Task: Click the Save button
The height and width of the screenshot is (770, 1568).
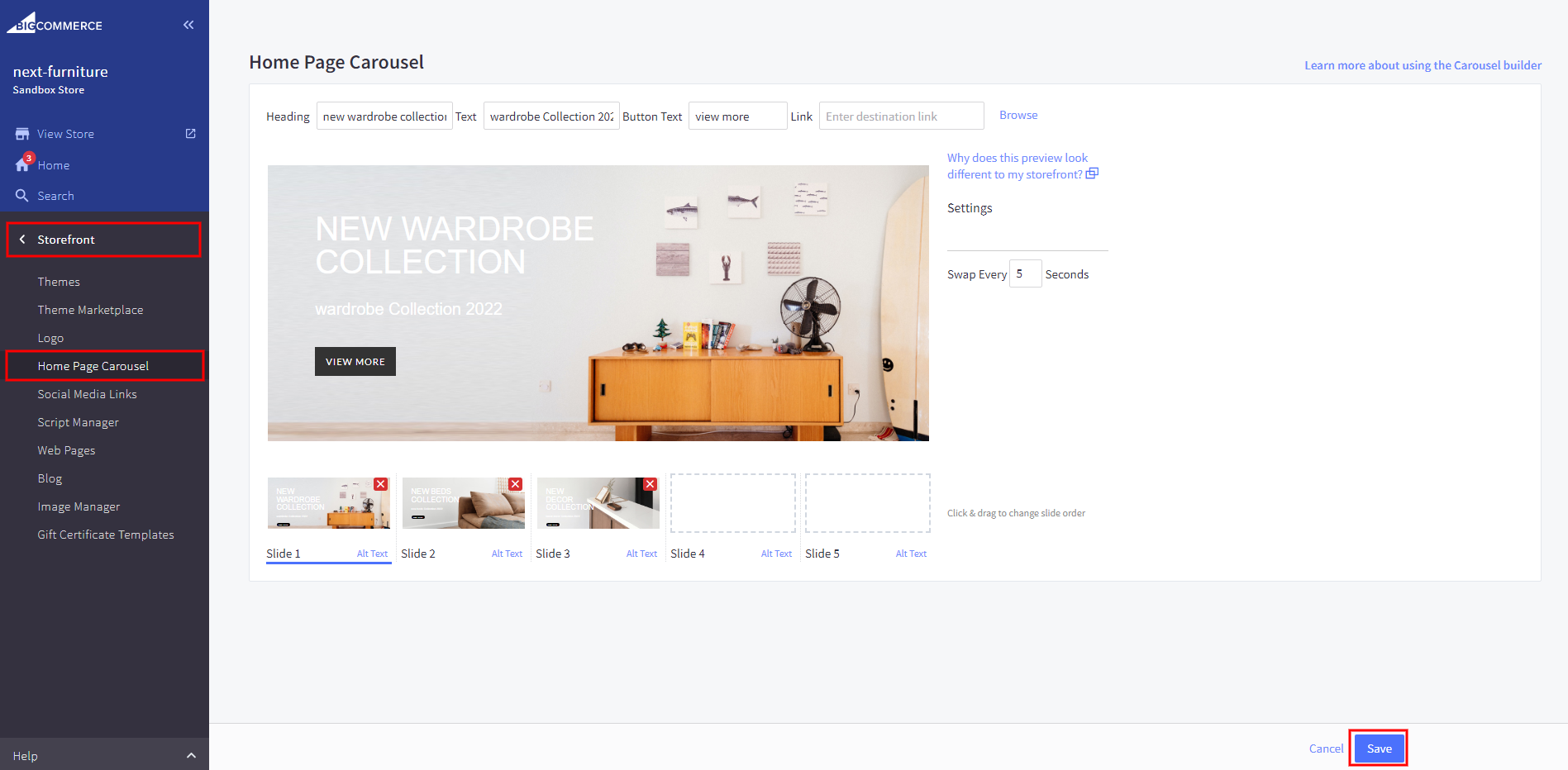Action: tap(1379, 749)
